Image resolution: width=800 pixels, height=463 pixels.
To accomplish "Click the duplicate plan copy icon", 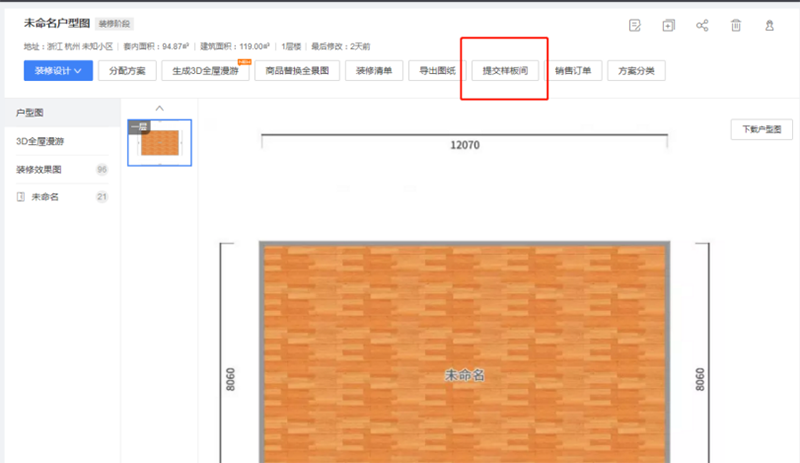I will click(x=668, y=26).
